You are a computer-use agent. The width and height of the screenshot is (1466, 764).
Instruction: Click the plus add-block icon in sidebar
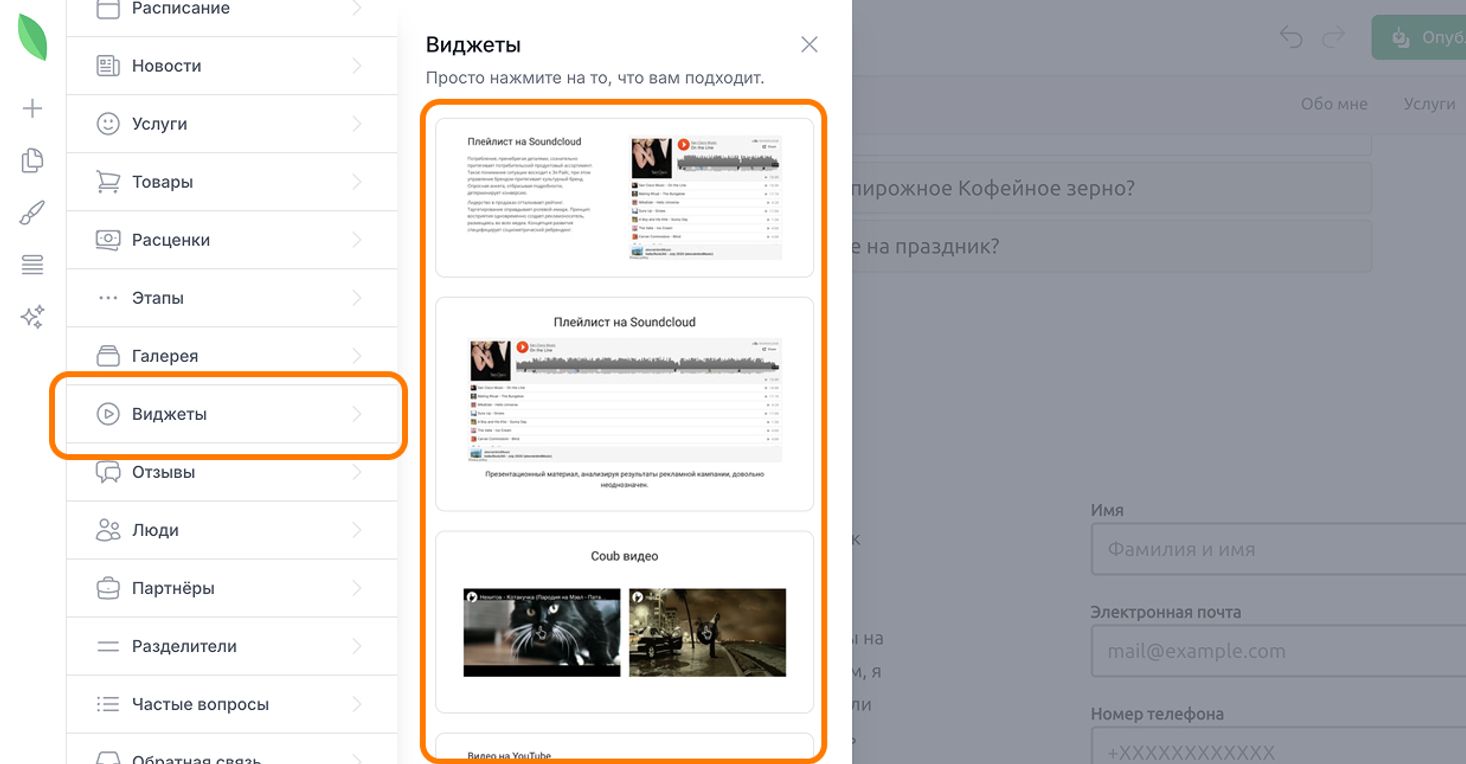(x=32, y=108)
